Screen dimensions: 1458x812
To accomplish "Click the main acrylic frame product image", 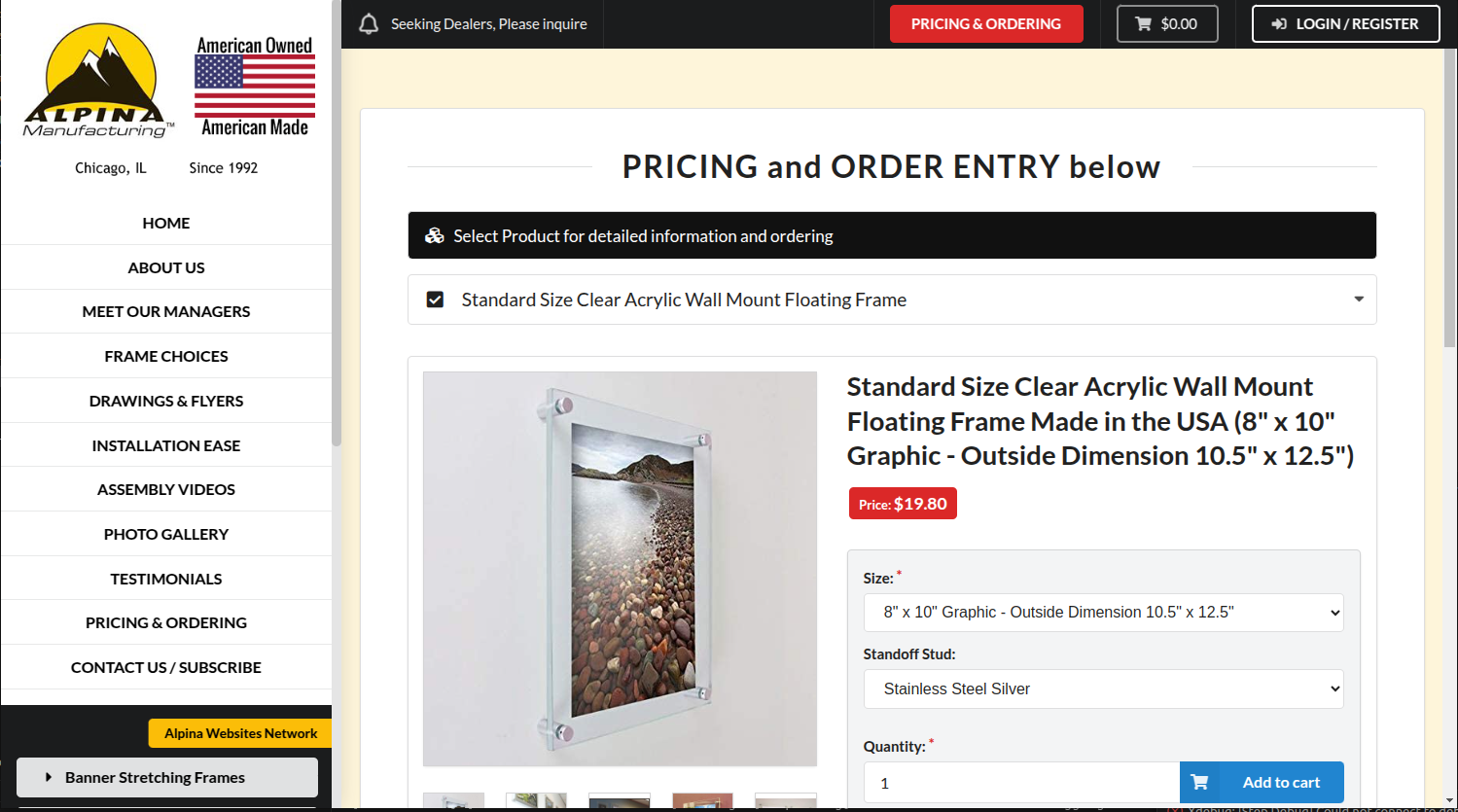I will pyautogui.click(x=620, y=569).
